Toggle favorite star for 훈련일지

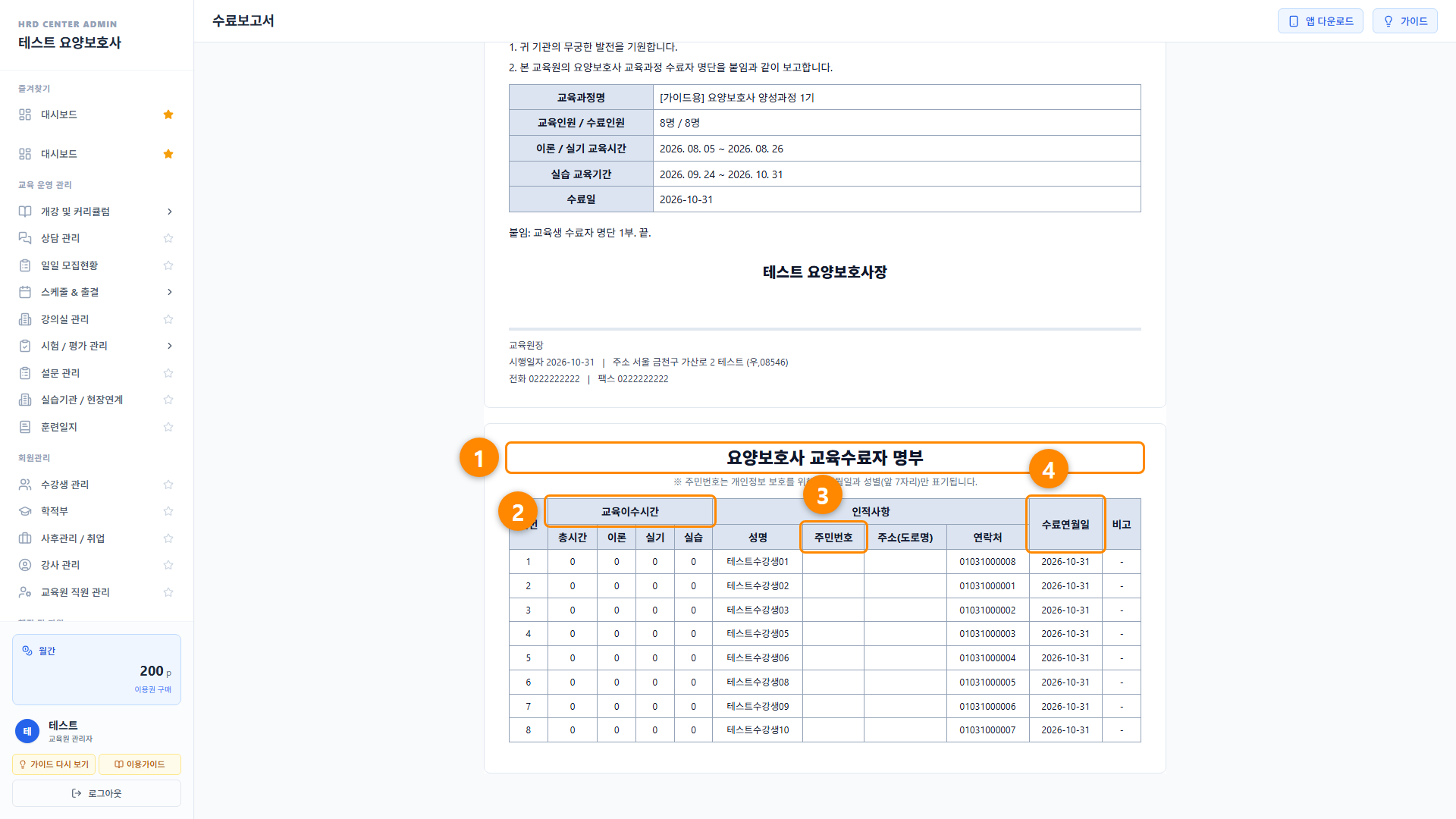[168, 427]
